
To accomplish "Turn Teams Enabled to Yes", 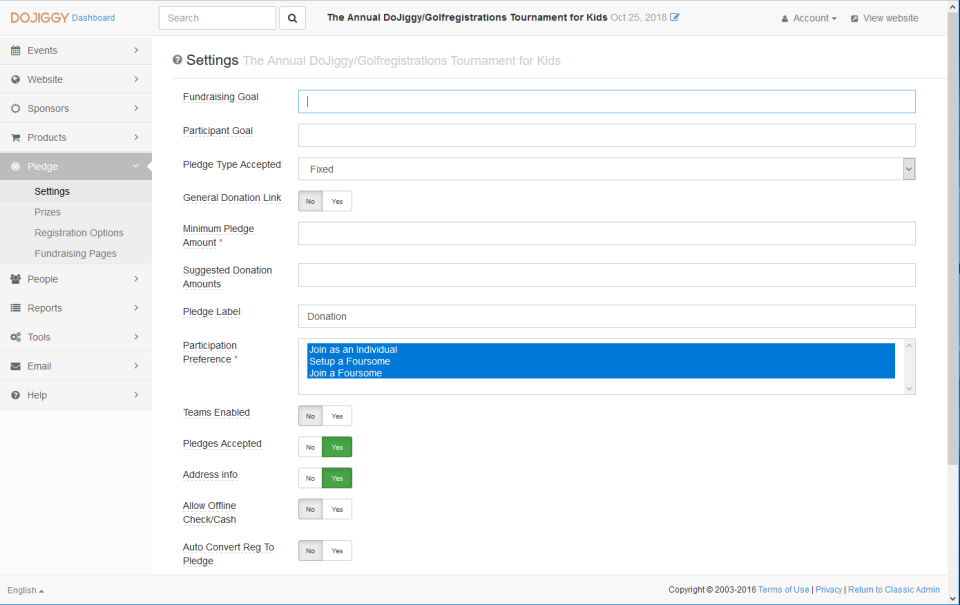I will (x=337, y=416).
